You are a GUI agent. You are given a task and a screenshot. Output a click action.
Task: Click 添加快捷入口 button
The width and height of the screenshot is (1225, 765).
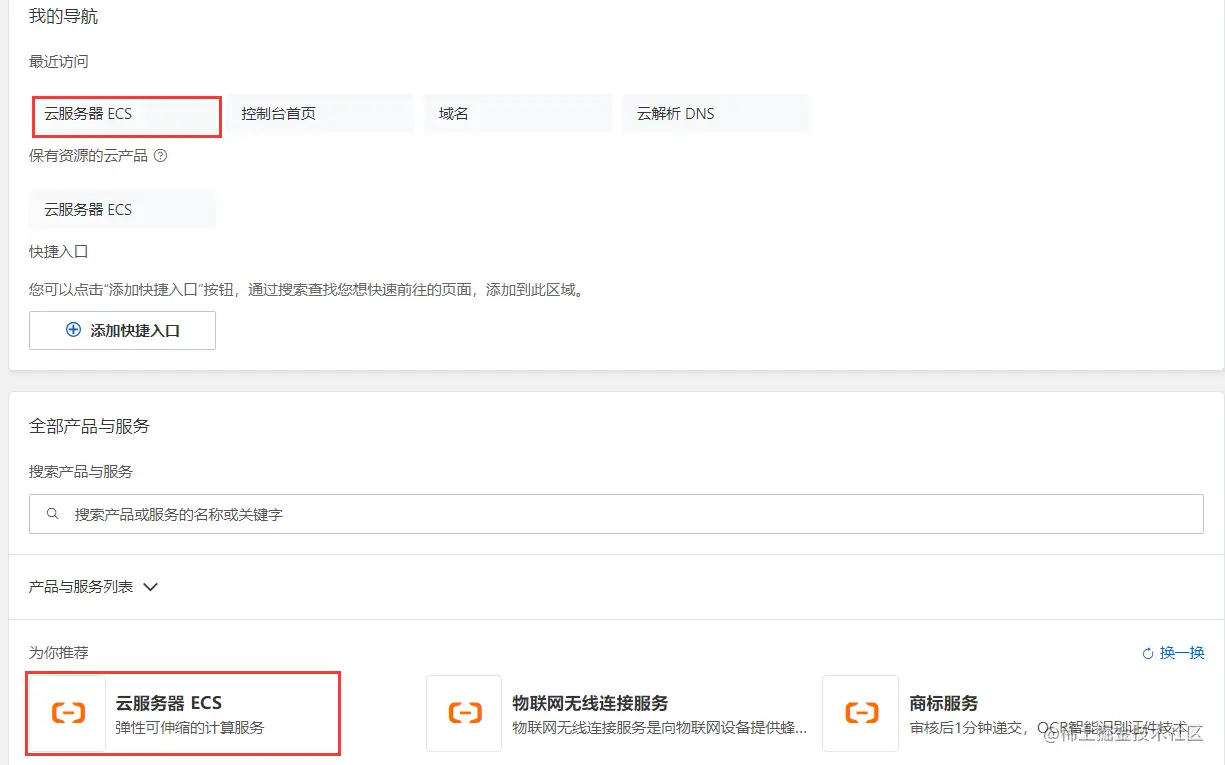point(122,330)
